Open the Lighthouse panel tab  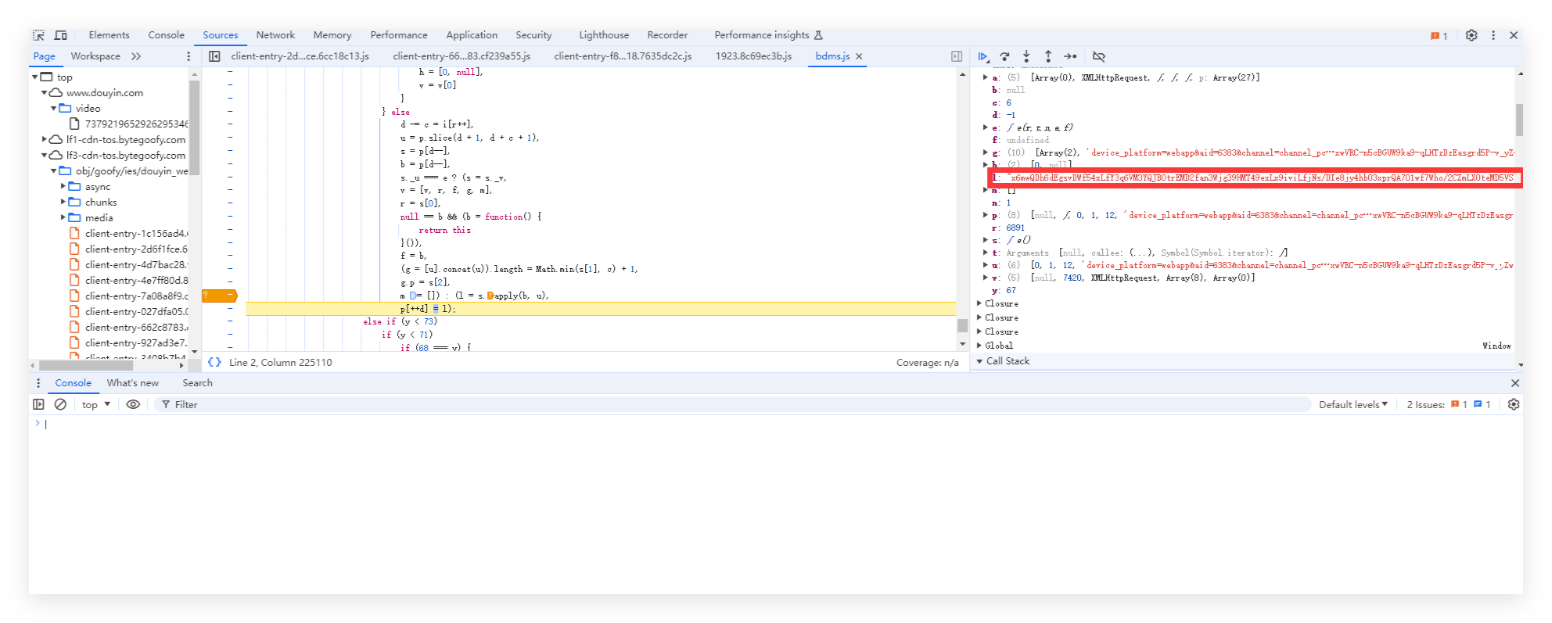point(604,35)
